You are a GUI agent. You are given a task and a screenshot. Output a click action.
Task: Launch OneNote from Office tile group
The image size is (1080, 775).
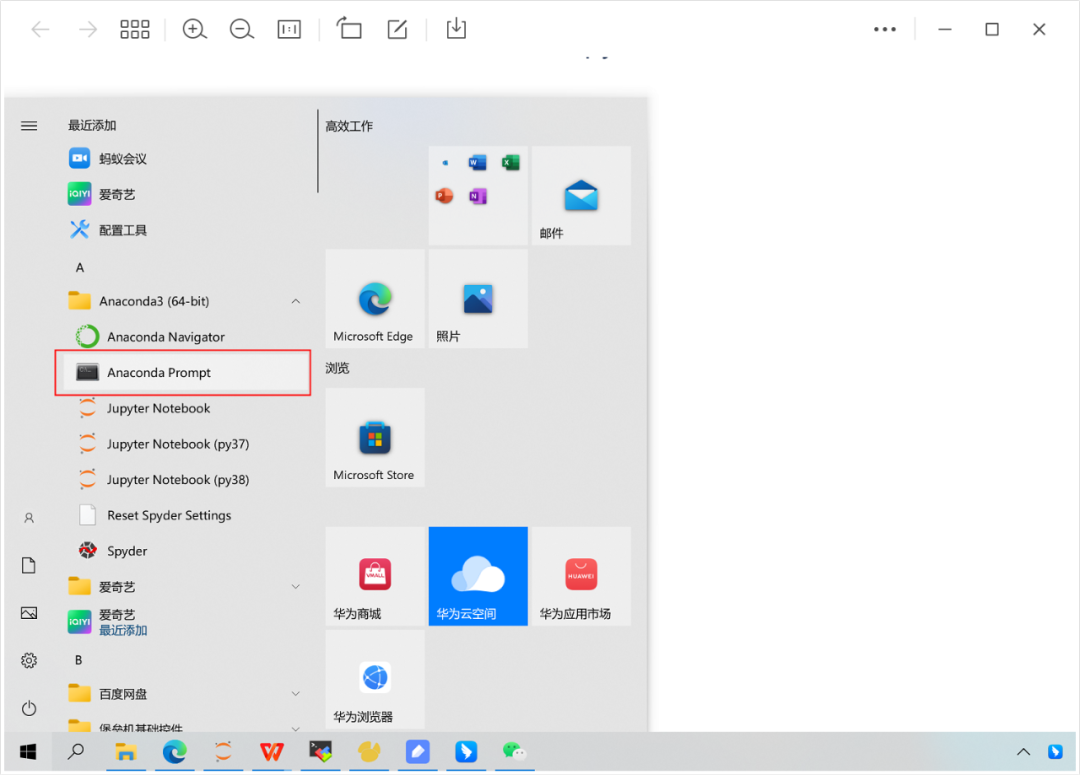click(x=477, y=196)
